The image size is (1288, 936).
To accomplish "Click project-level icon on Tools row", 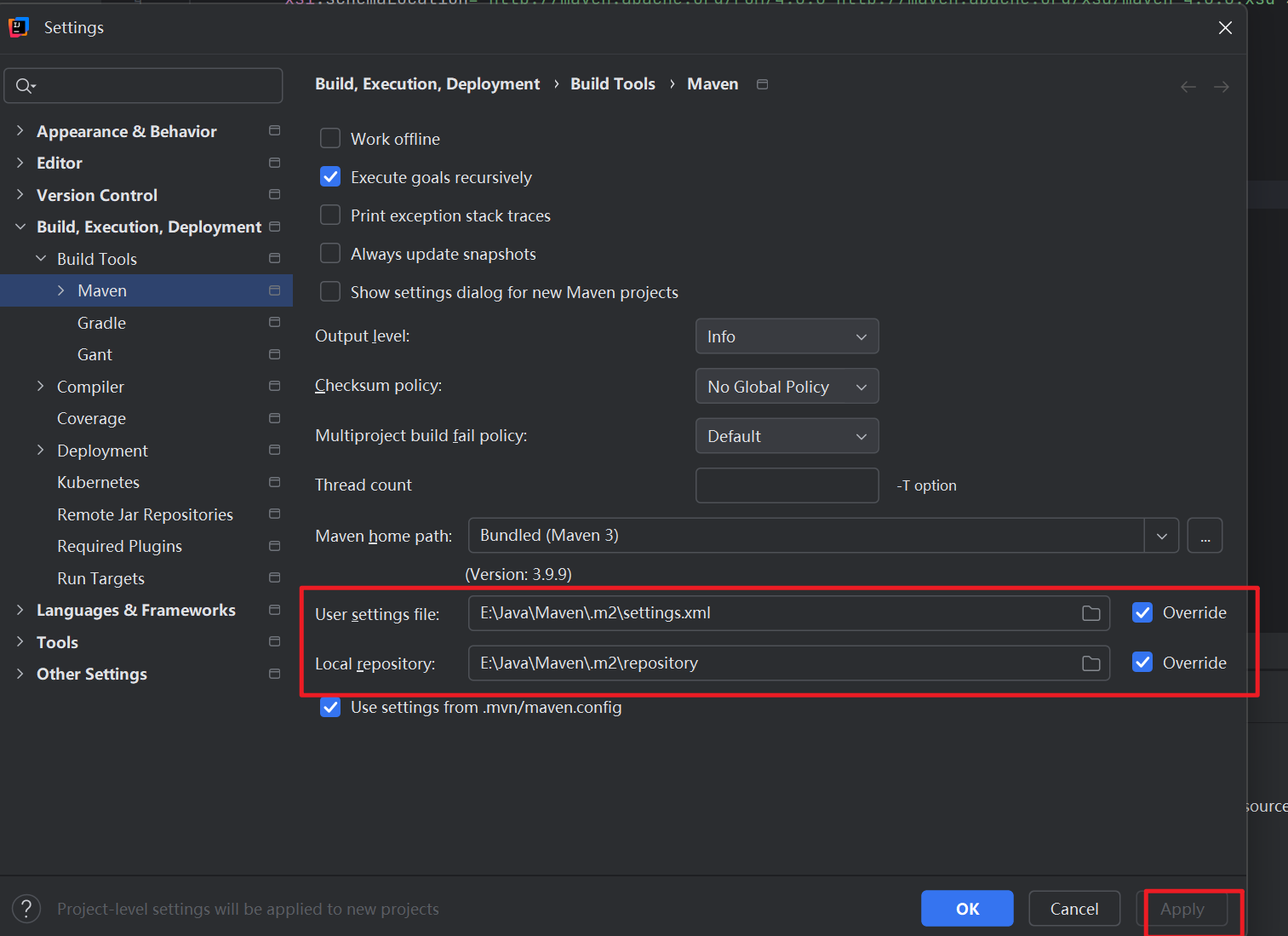I will point(274,641).
